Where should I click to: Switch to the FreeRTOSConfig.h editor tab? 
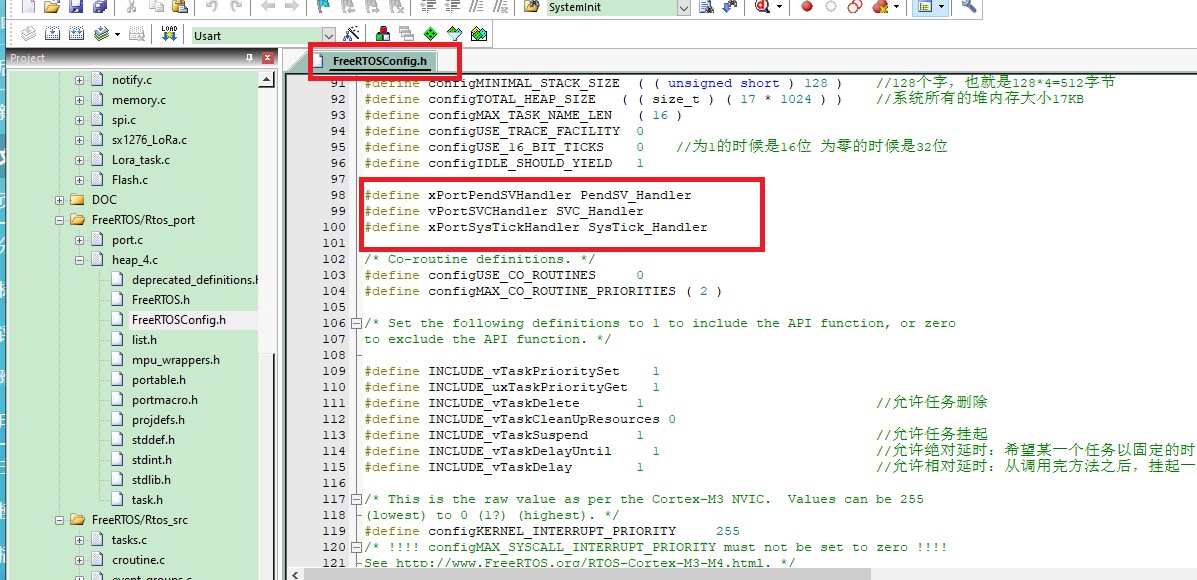pos(379,62)
